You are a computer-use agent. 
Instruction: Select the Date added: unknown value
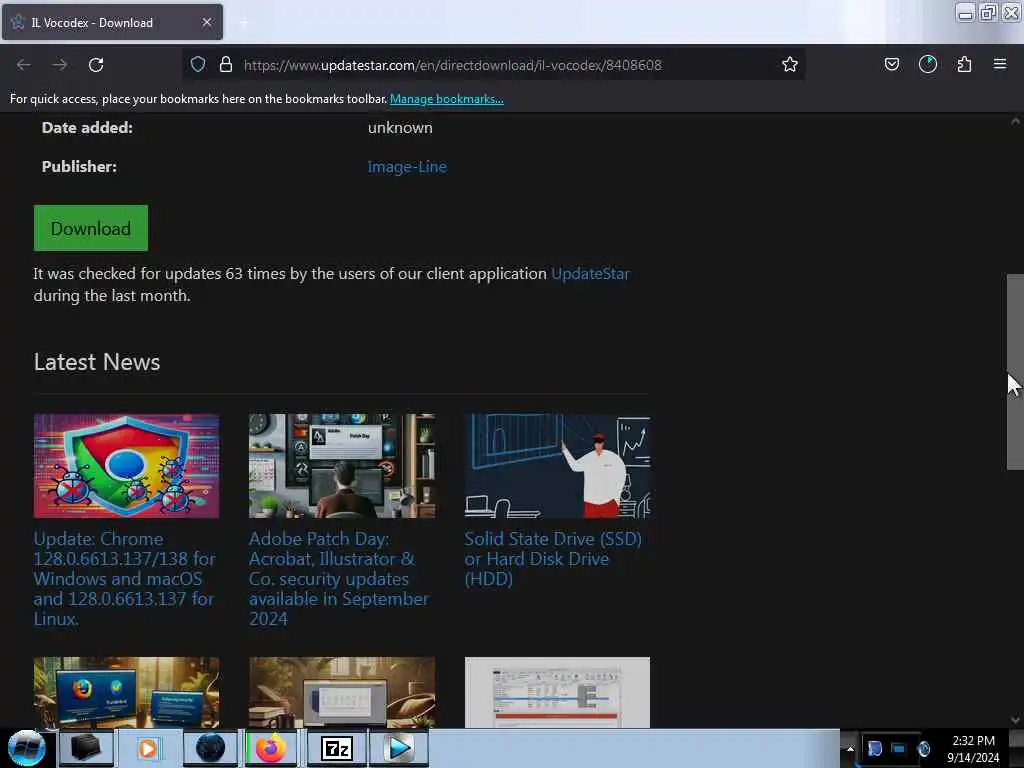(x=400, y=127)
